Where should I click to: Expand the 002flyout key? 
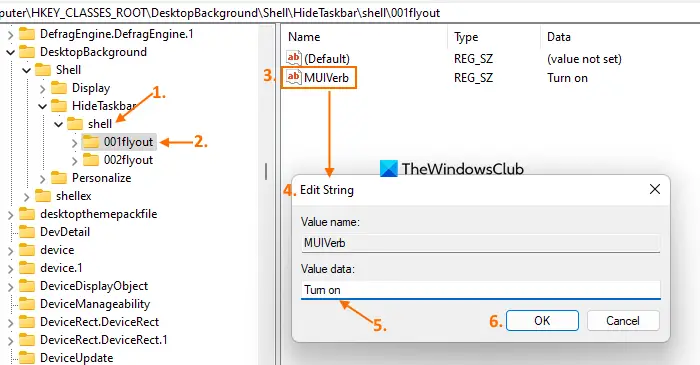75,161
